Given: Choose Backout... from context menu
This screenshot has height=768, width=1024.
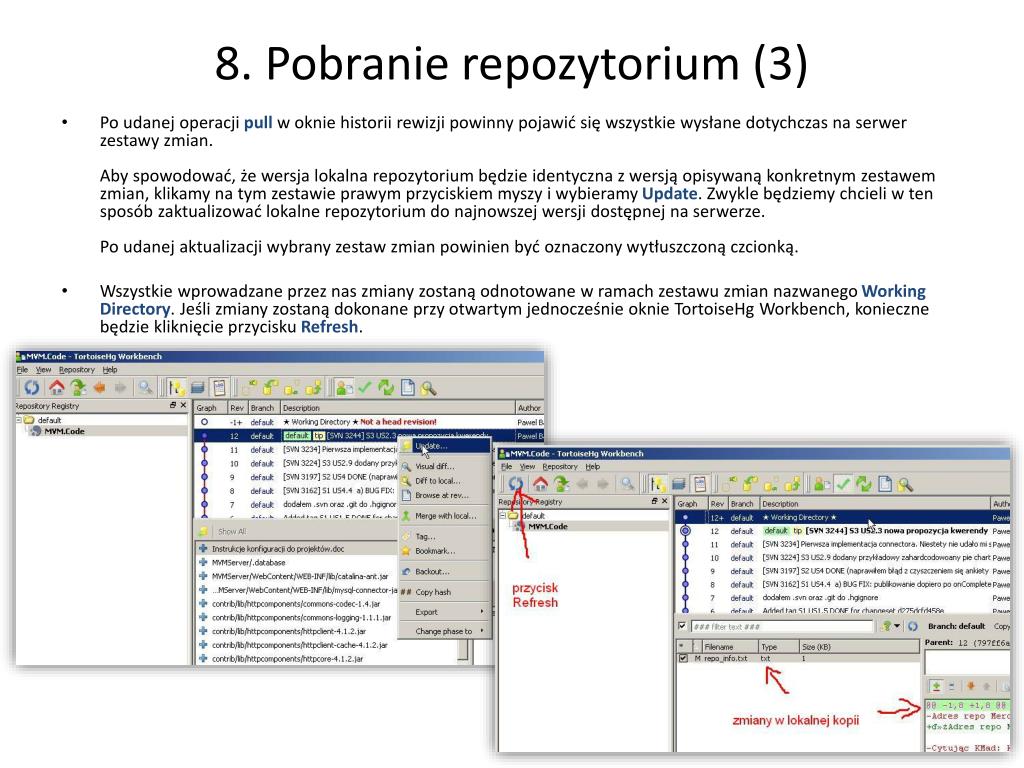Looking at the screenshot, I should tap(445, 571).
